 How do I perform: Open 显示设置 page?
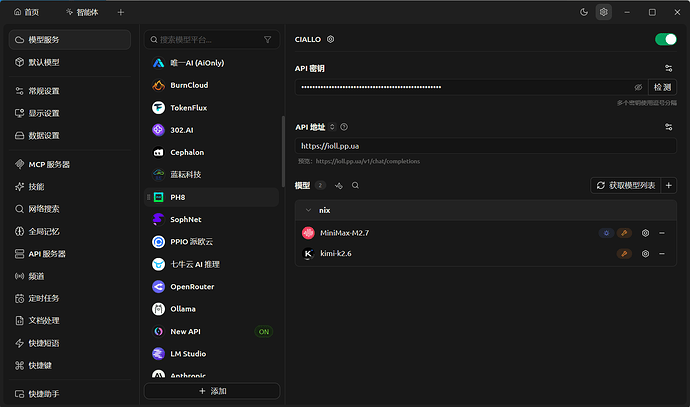click(70, 113)
